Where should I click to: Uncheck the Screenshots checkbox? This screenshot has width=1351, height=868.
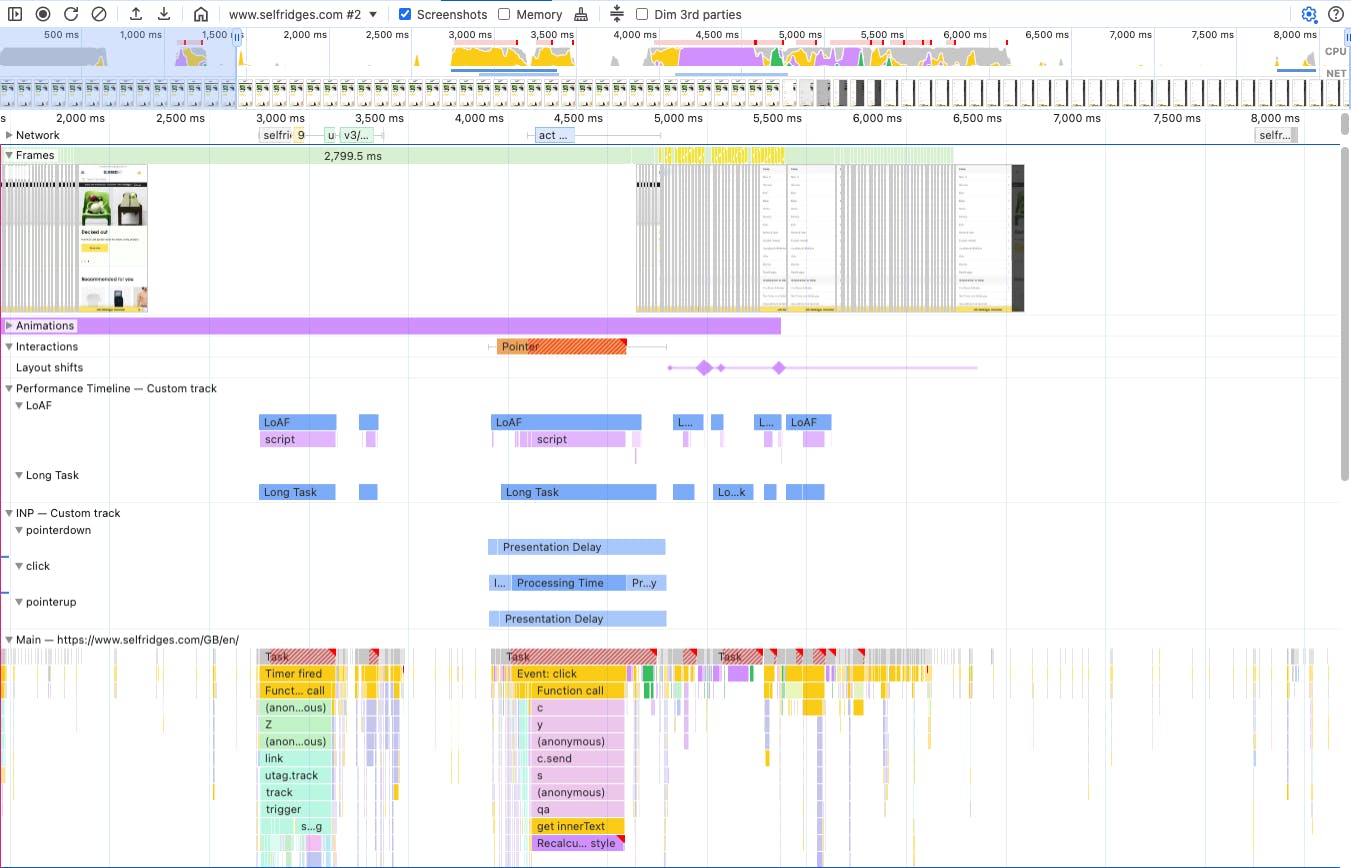404,14
